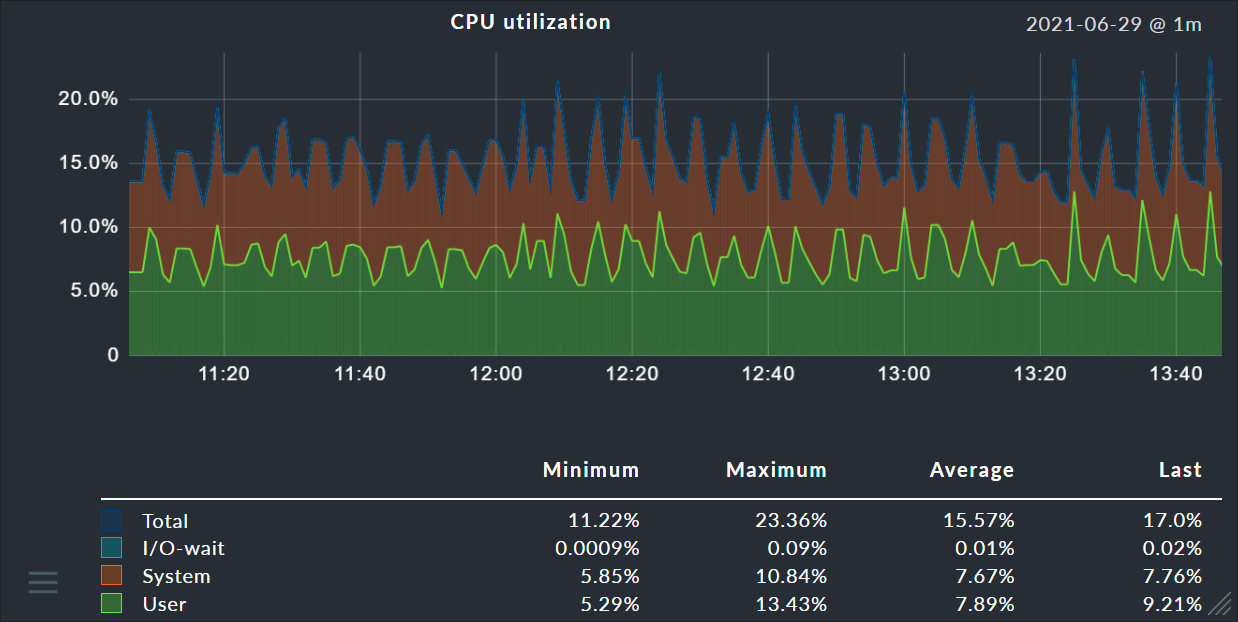
Task: Hide the I/O-wait series via its legend entry
Action: (181, 548)
